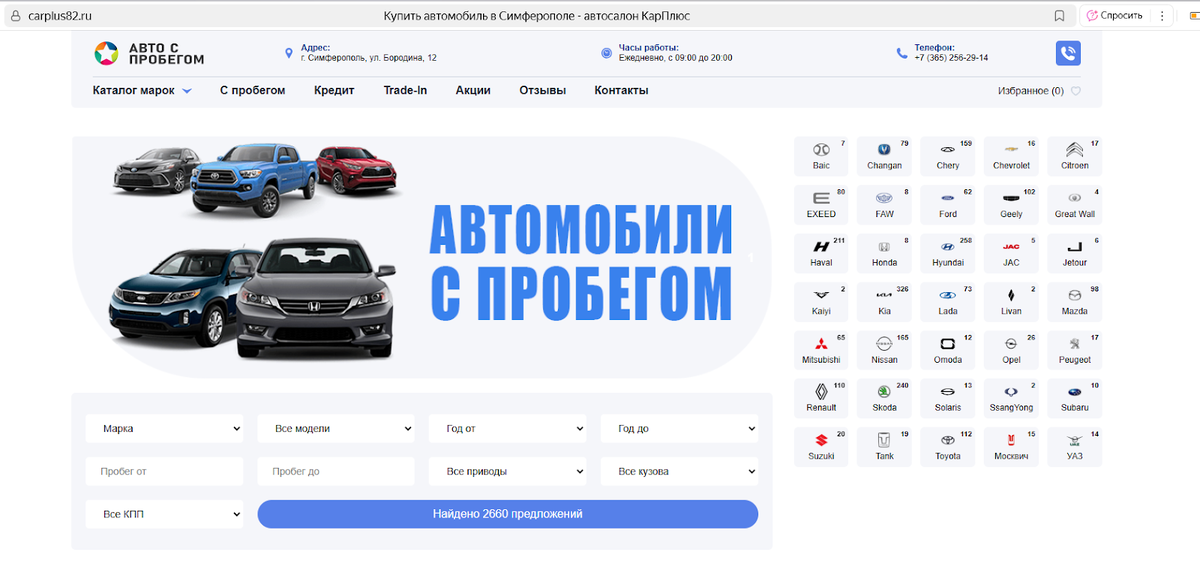
Task: Open the Trade-In menu item
Action: 405,90
